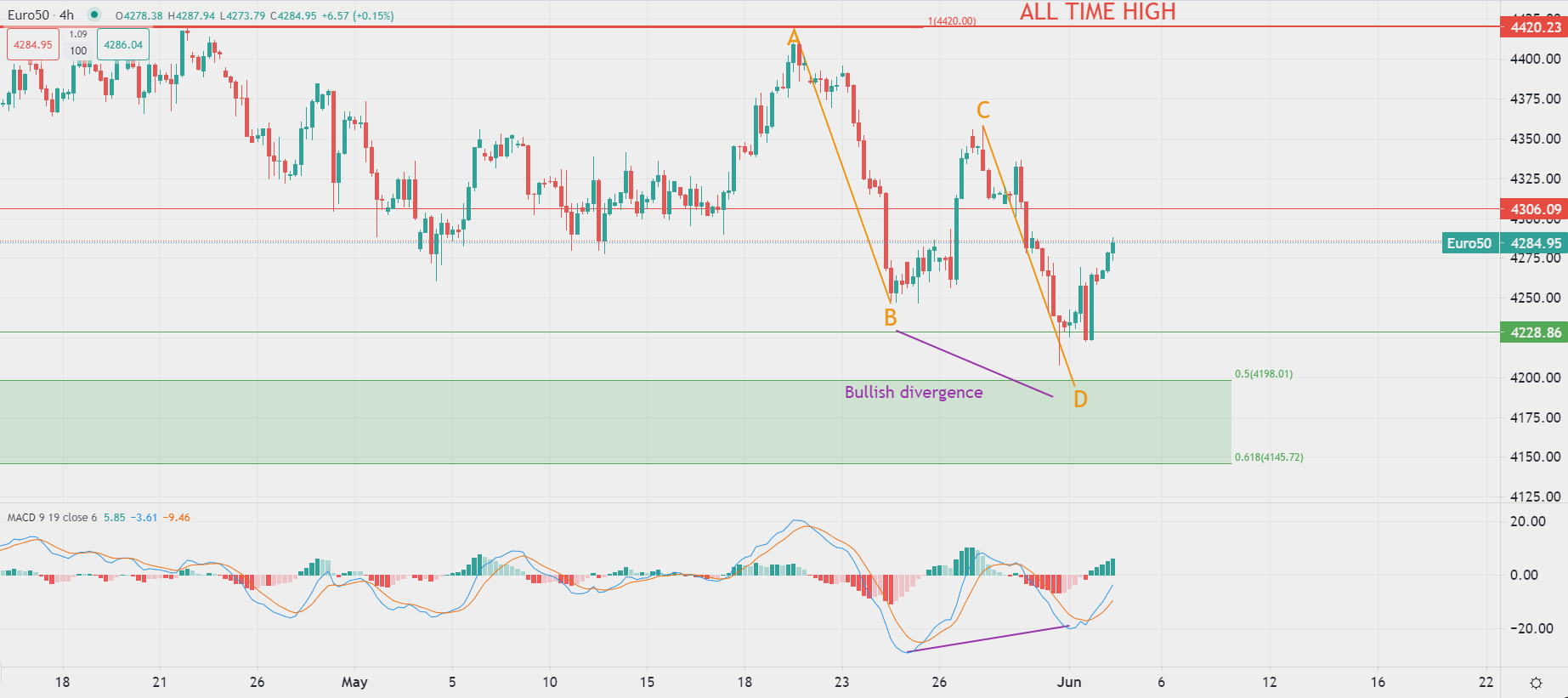Screen dimensions: 1568x698
Task: Click the green 4228.86 price axis label
Action: pyautogui.click(x=1535, y=332)
